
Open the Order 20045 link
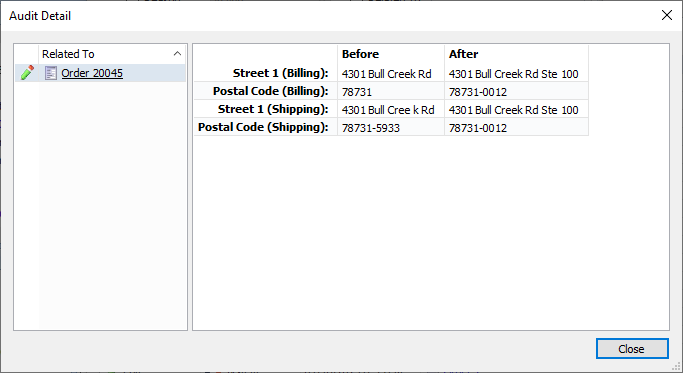point(92,73)
